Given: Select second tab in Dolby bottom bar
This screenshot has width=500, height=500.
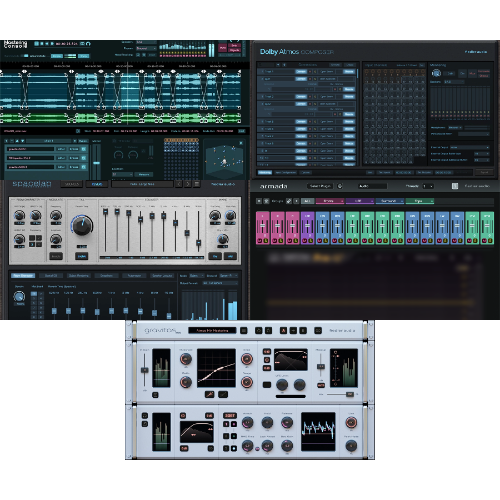Looking at the screenshot, I should 286,172.
